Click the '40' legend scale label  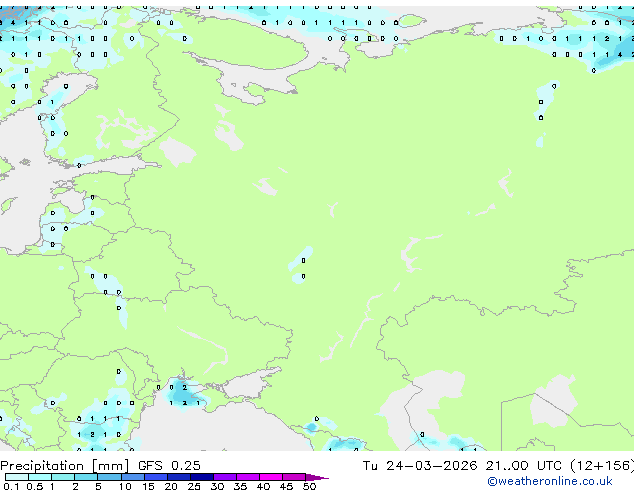pyautogui.click(x=263, y=486)
